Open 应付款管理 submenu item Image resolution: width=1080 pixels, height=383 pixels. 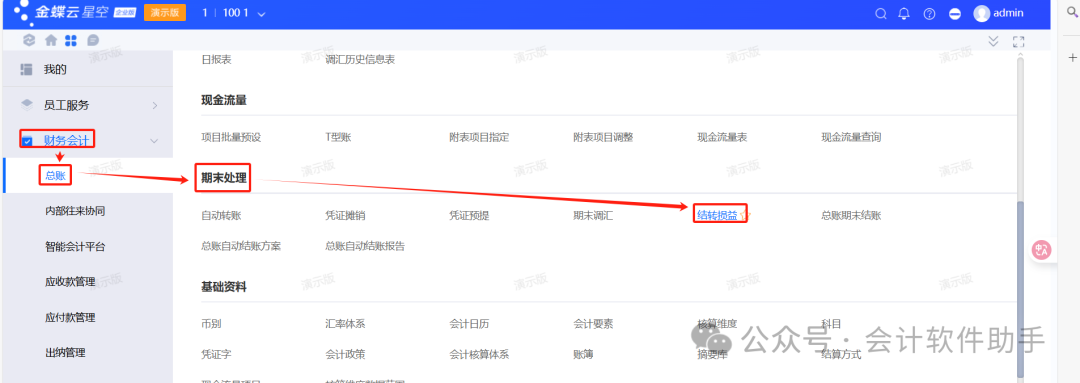point(70,318)
